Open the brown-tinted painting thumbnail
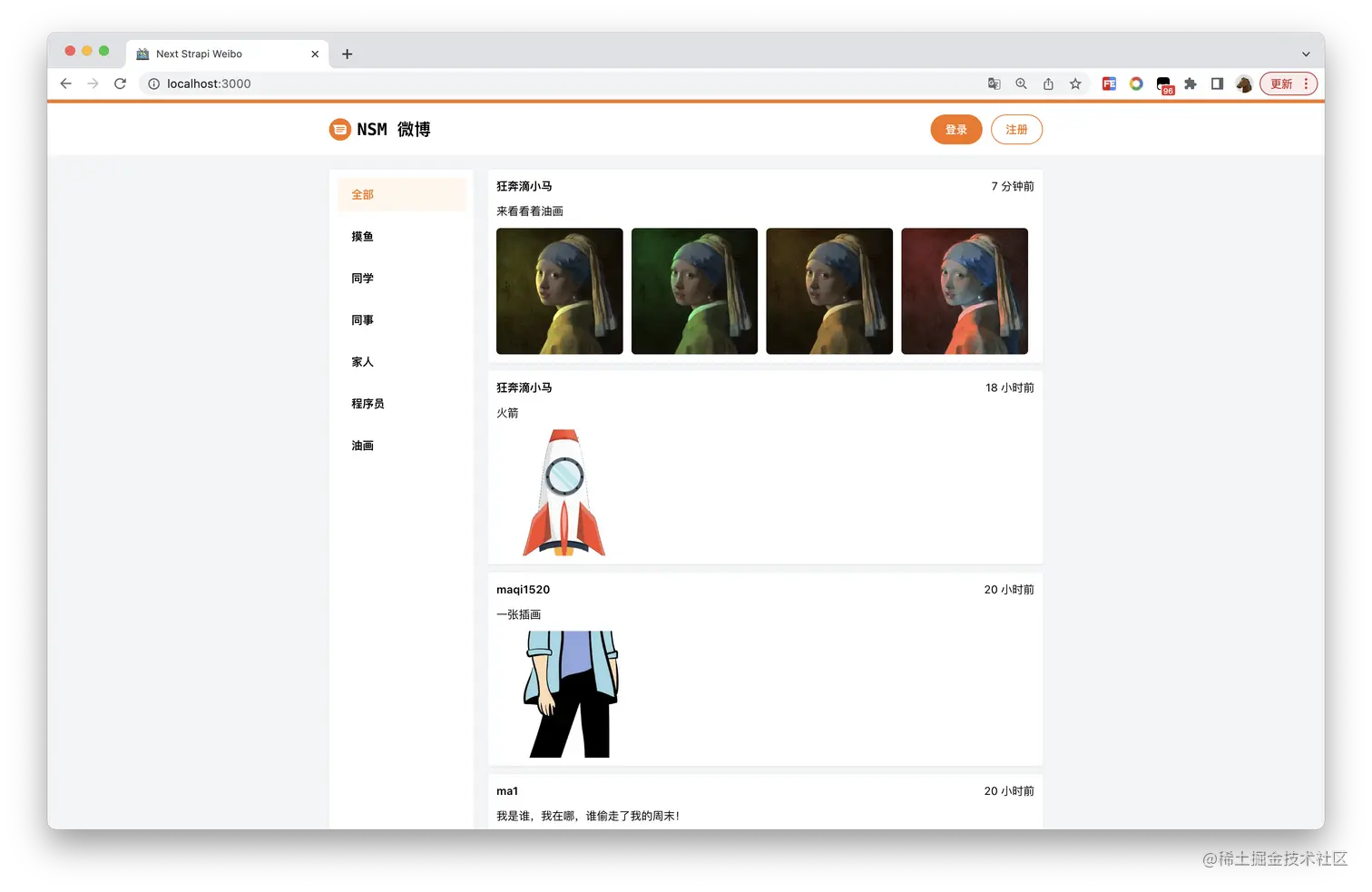Screen dimensions: 1372x892 pyautogui.click(x=829, y=291)
